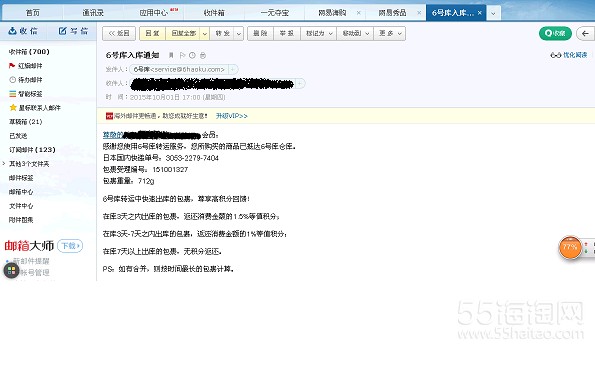Switch to the 网易海购 tab

(332, 13)
